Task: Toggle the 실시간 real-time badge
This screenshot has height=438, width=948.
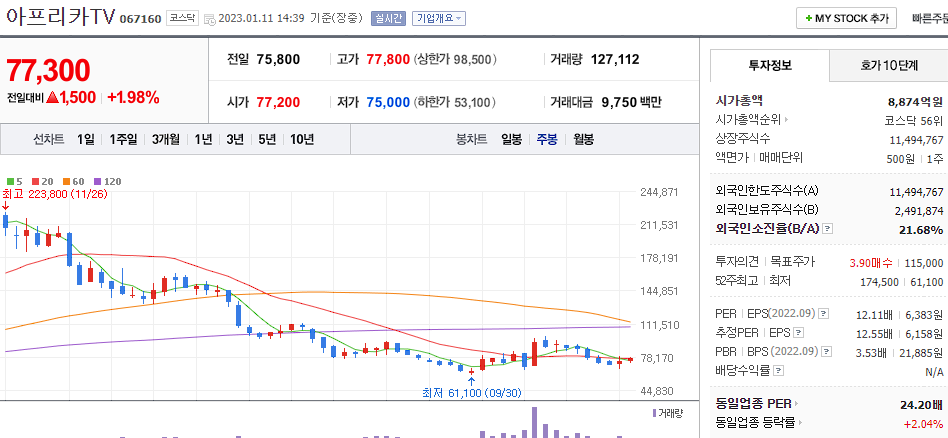Action: pos(388,18)
